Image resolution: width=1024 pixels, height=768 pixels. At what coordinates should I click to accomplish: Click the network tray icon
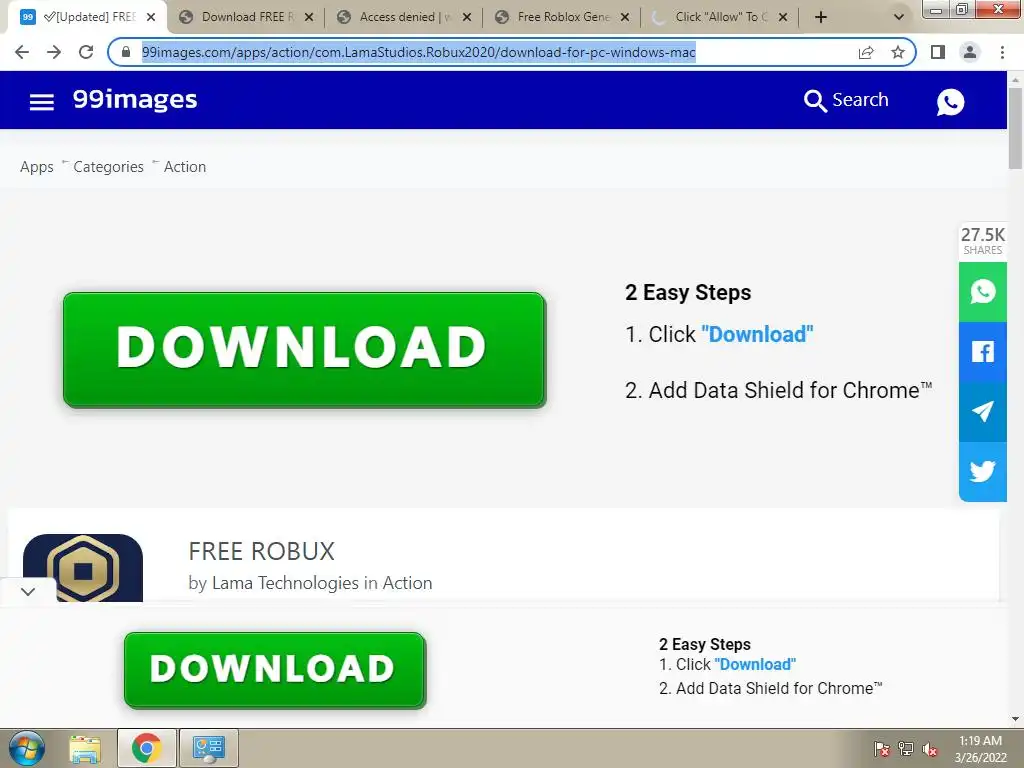click(x=906, y=749)
